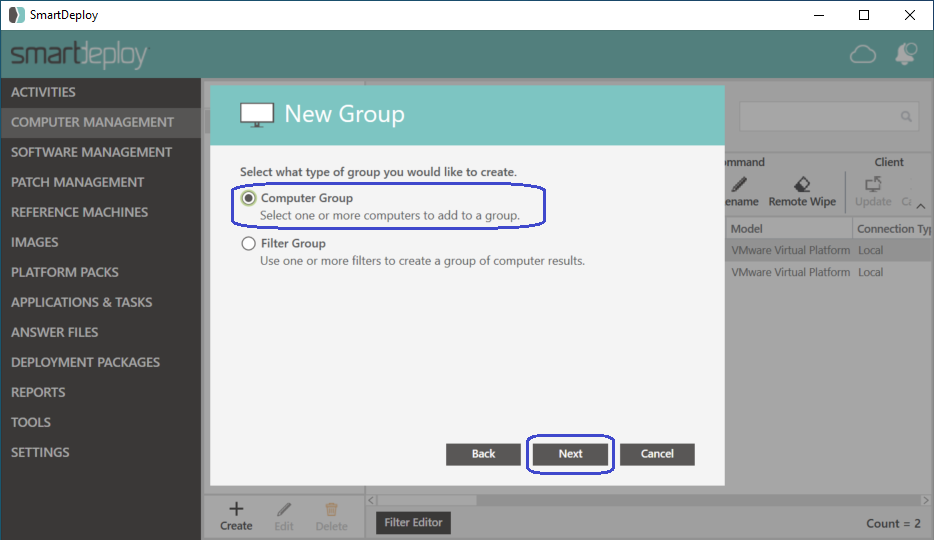
Task: Click the scrollbar left arrow
Action: click(371, 501)
